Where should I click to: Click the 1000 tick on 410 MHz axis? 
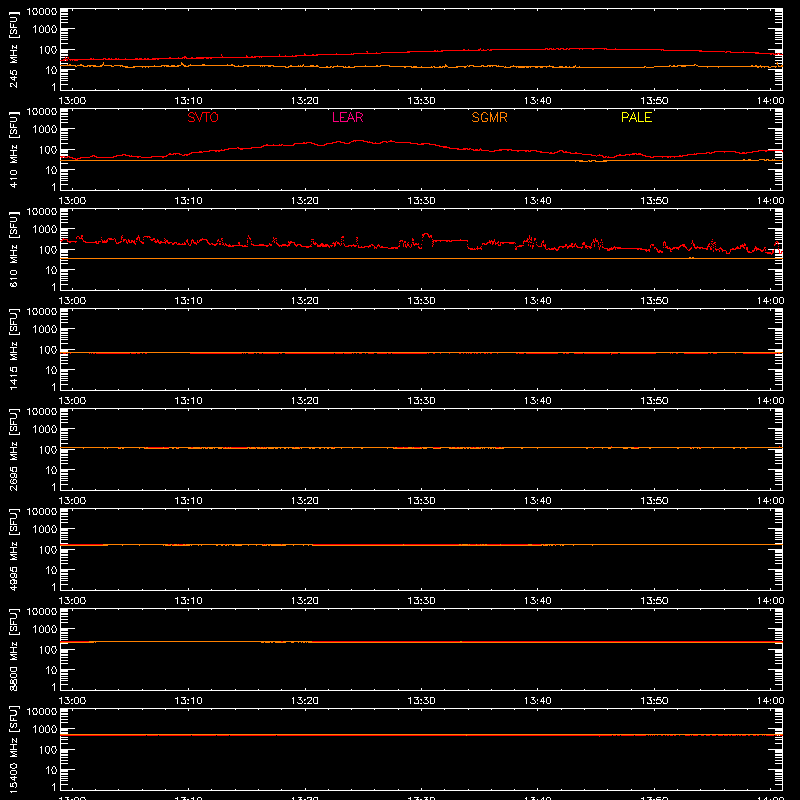click(x=45, y=130)
